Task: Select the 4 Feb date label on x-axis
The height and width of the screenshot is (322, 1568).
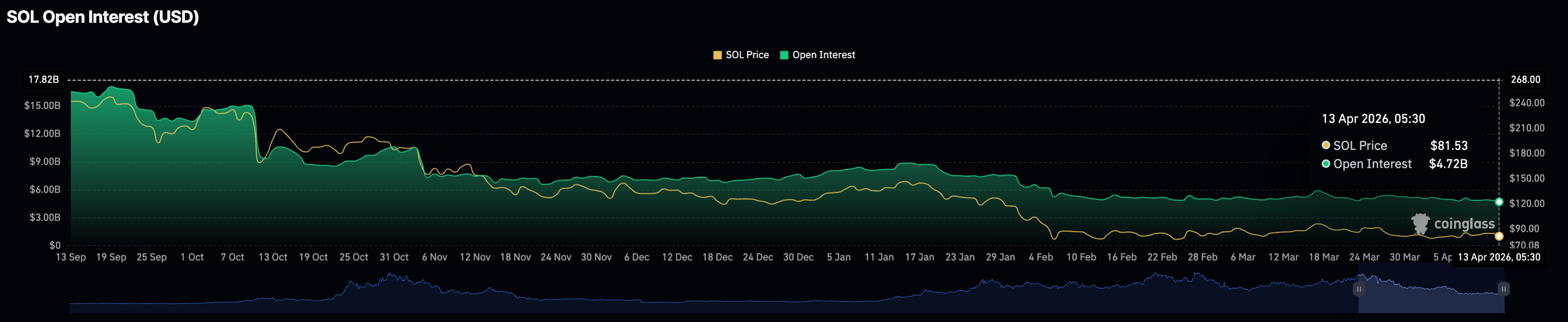Action: (1040, 257)
